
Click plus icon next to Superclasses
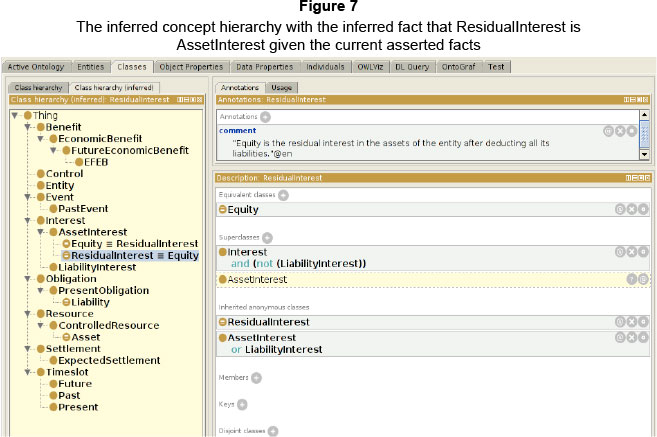click(x=267, y=237)
